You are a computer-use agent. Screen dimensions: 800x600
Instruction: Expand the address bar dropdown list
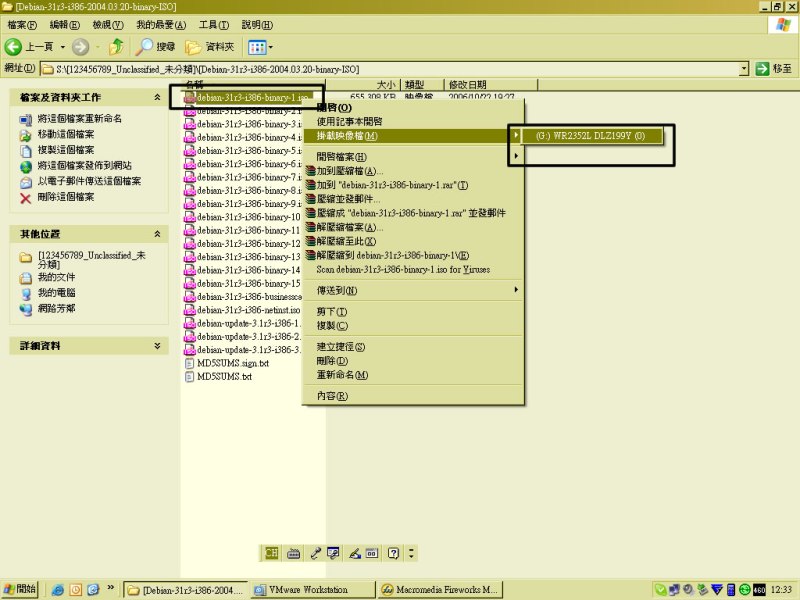point(744,69)
